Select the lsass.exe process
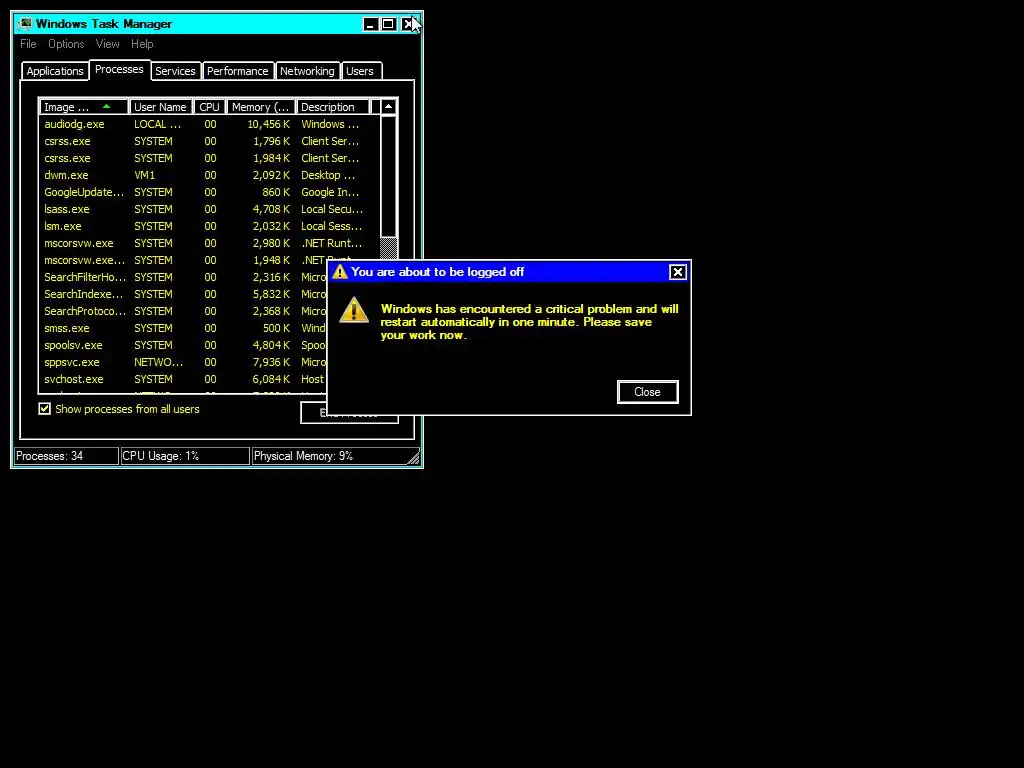1024x768 pixels. [209, 209]
